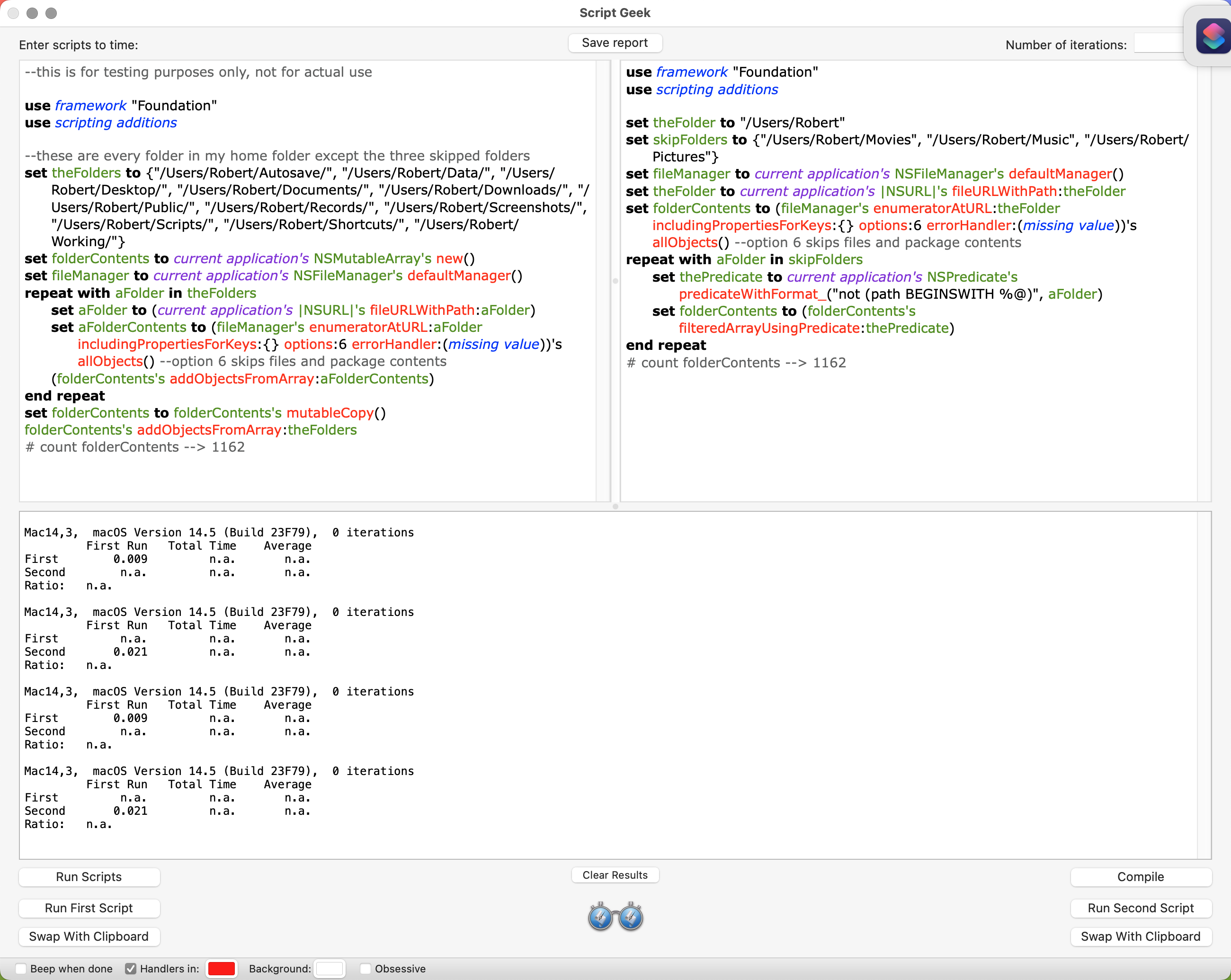
Task: Click the results pane scrollbar
Action: (1204, 685)
